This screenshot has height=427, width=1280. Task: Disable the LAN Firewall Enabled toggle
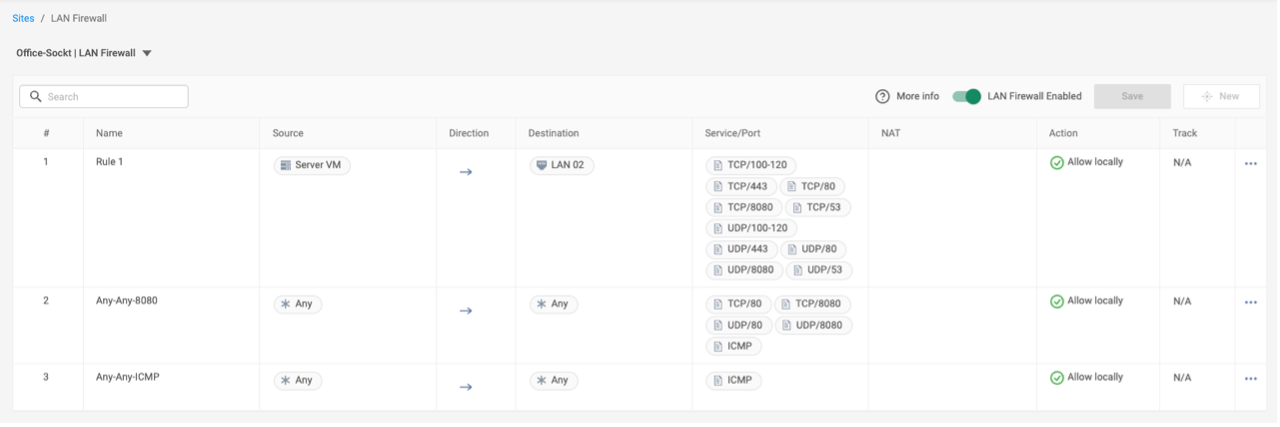[967, 96]
